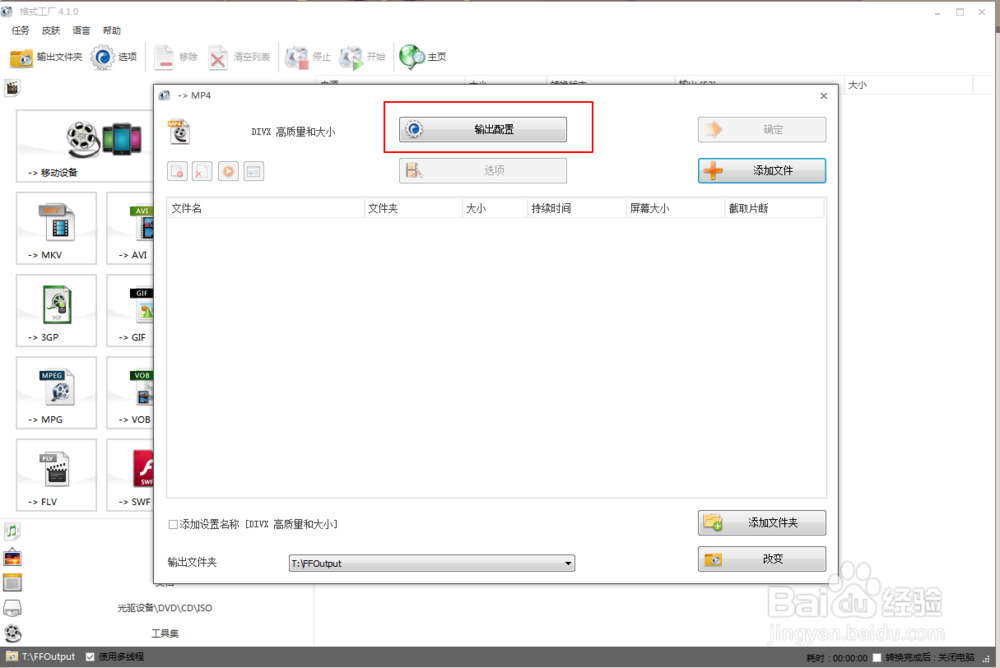
Task: Click the 开始 start toolbar button
Action: click(362, 57)
